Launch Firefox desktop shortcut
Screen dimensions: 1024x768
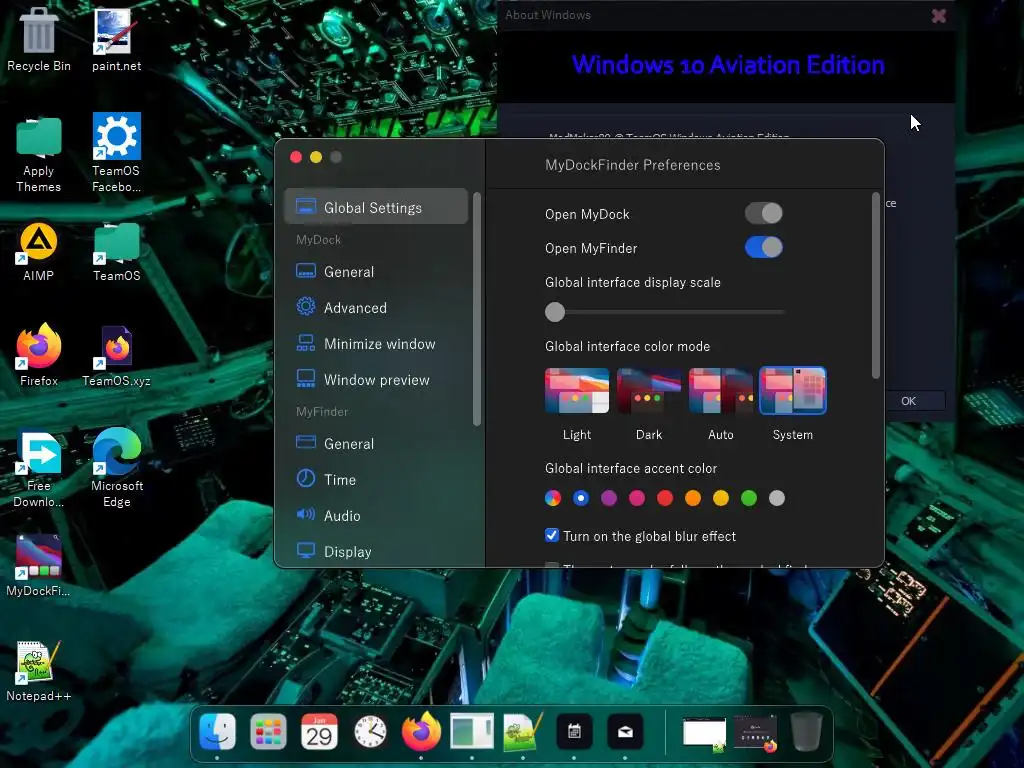pyautogui.click(x=39, y=355)
